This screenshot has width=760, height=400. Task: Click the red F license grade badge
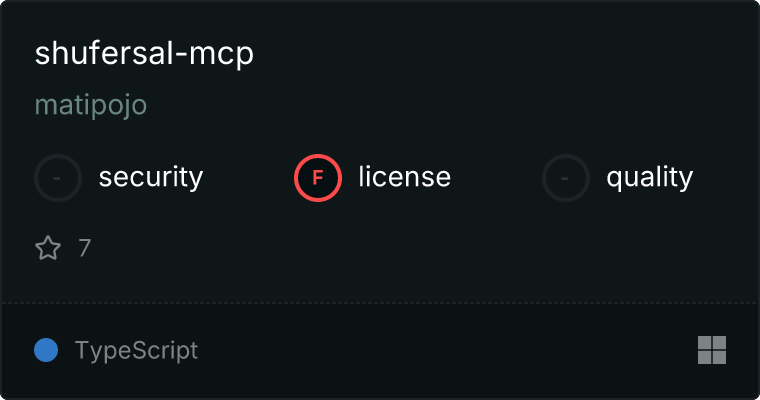318,178
